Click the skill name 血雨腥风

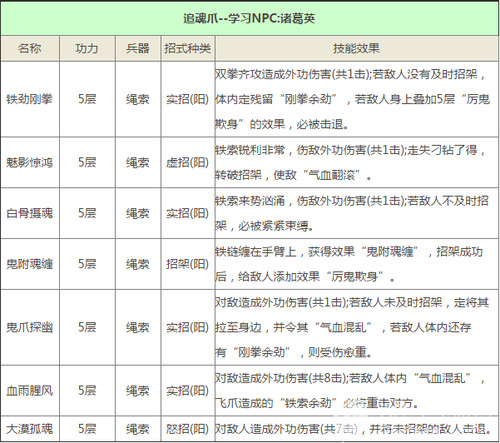[30, 390]
